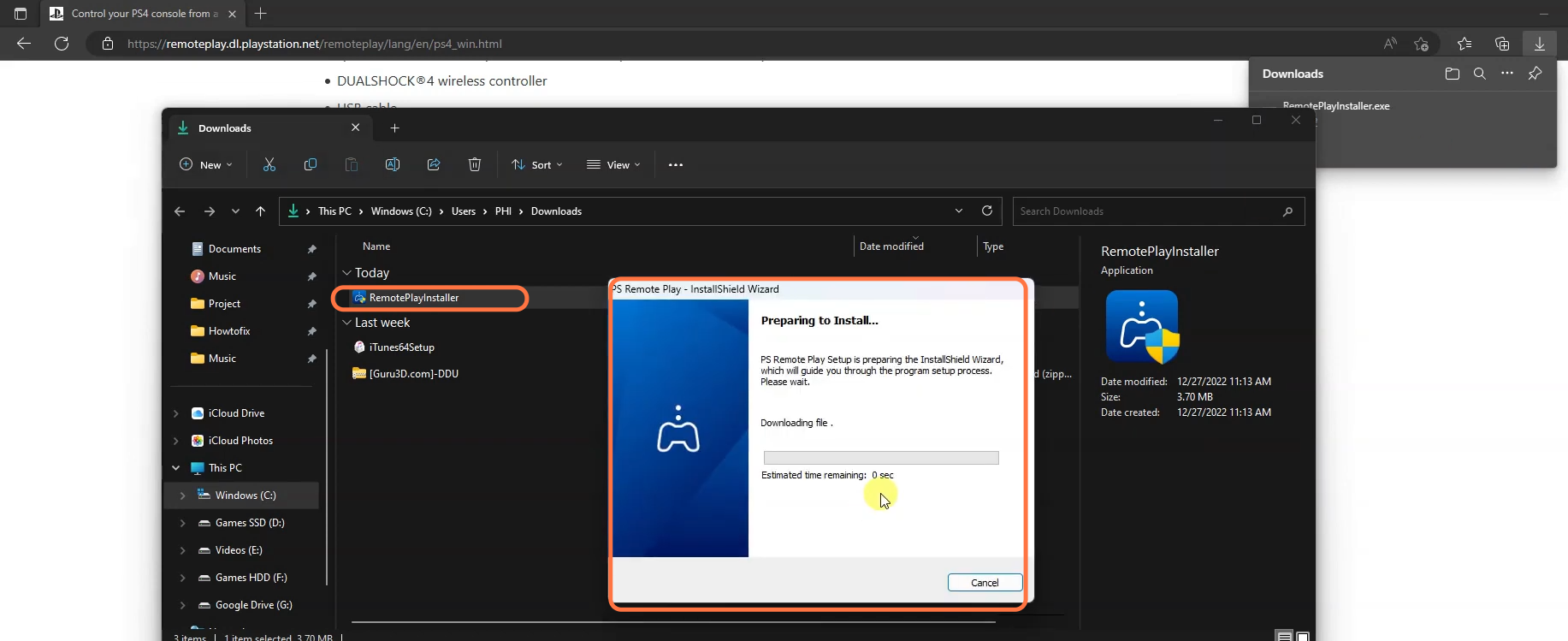Click the Copy icon in Explorer toolbar
1568x641 pixels.
point(311,164)
